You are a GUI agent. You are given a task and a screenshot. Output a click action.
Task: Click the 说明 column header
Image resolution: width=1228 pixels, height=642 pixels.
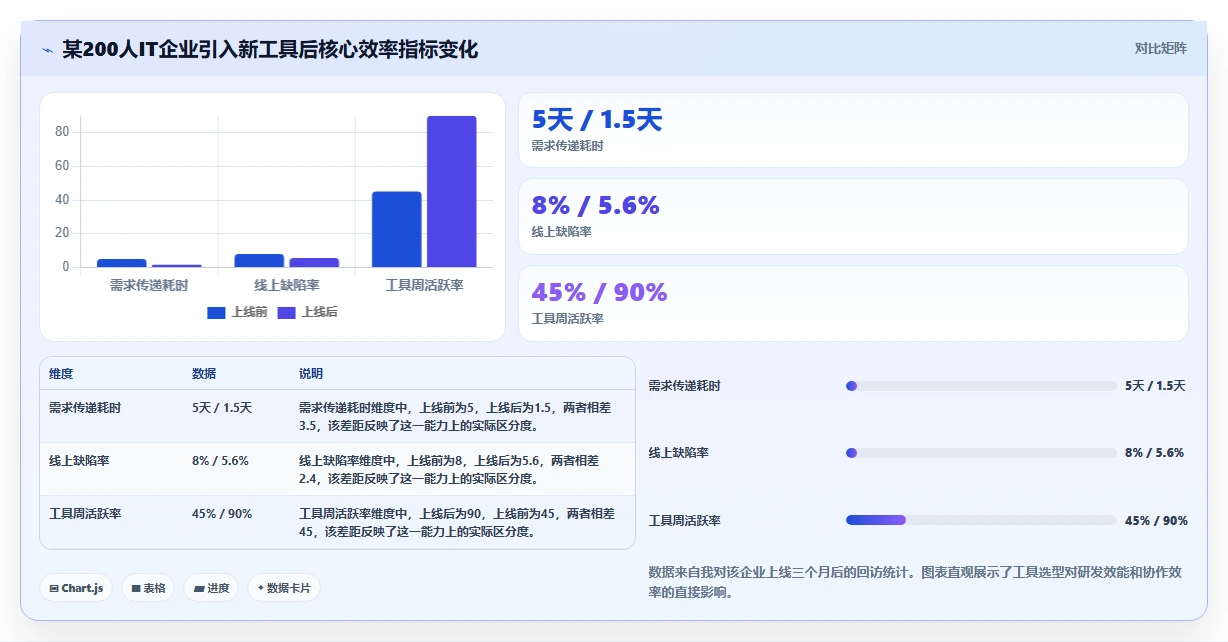(x=311, y=374)
